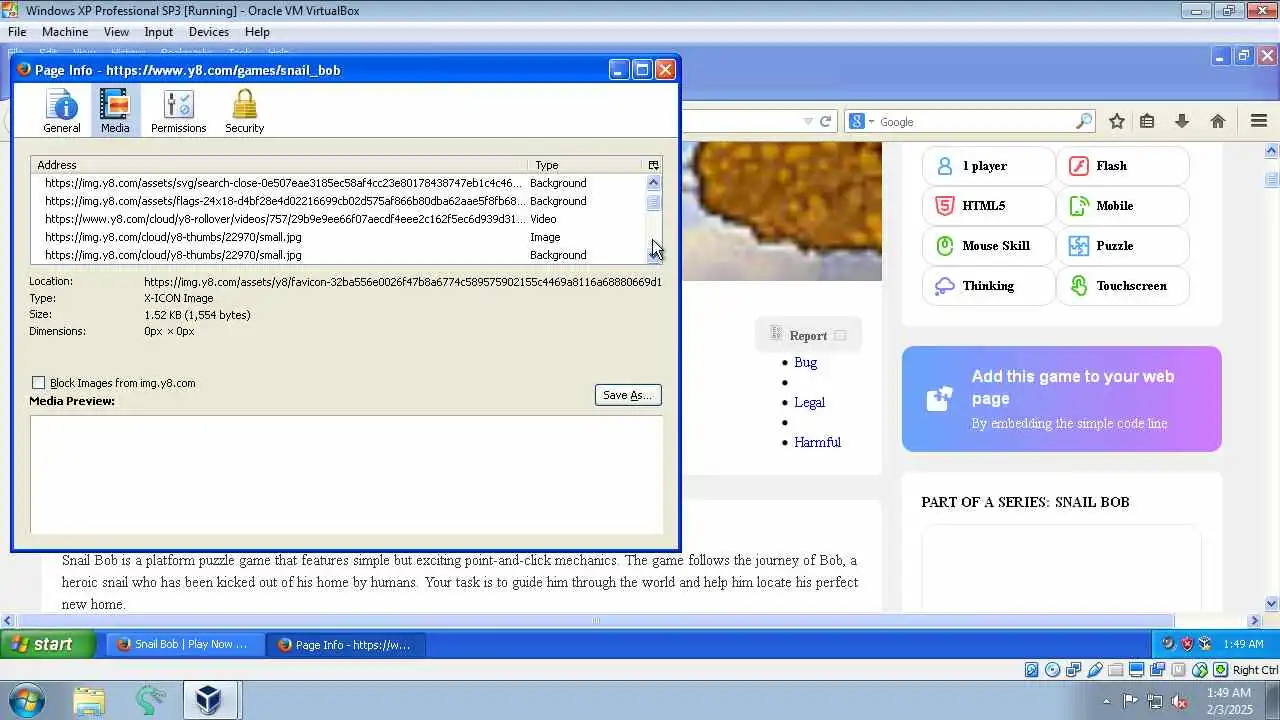Open the Firefox bookmarks list icon

[x=1147, y=121]
